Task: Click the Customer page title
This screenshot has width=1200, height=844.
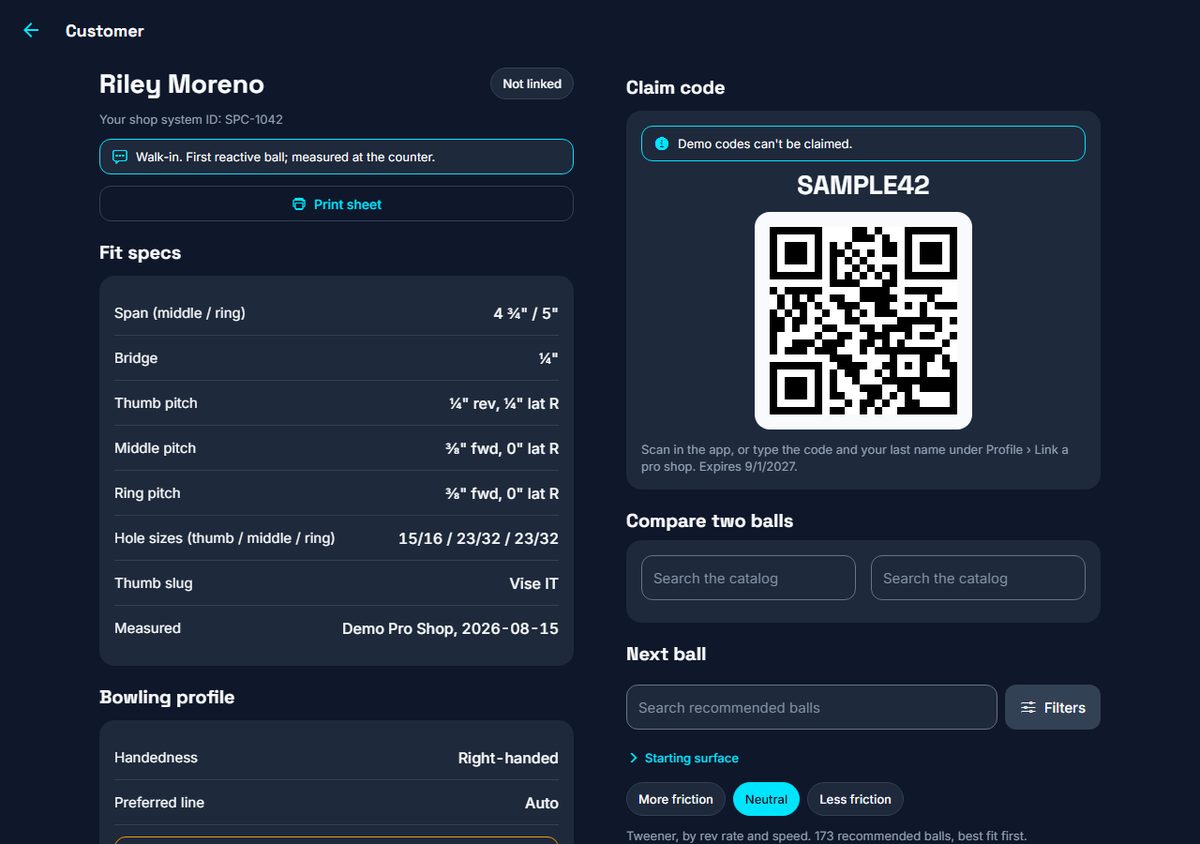Action: pos(105,31)
